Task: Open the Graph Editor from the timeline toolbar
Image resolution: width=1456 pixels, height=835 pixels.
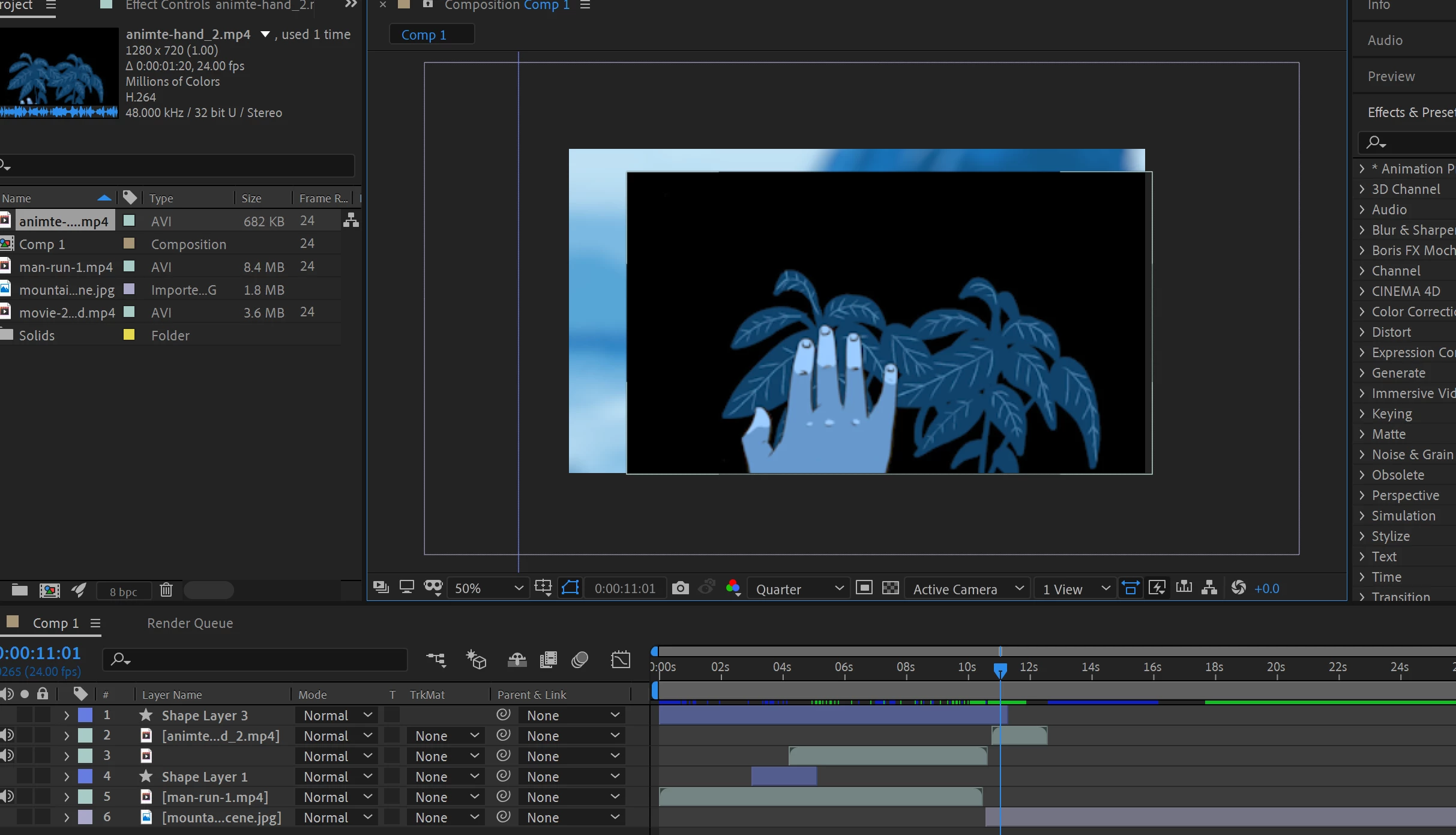Action: (621, 660)
